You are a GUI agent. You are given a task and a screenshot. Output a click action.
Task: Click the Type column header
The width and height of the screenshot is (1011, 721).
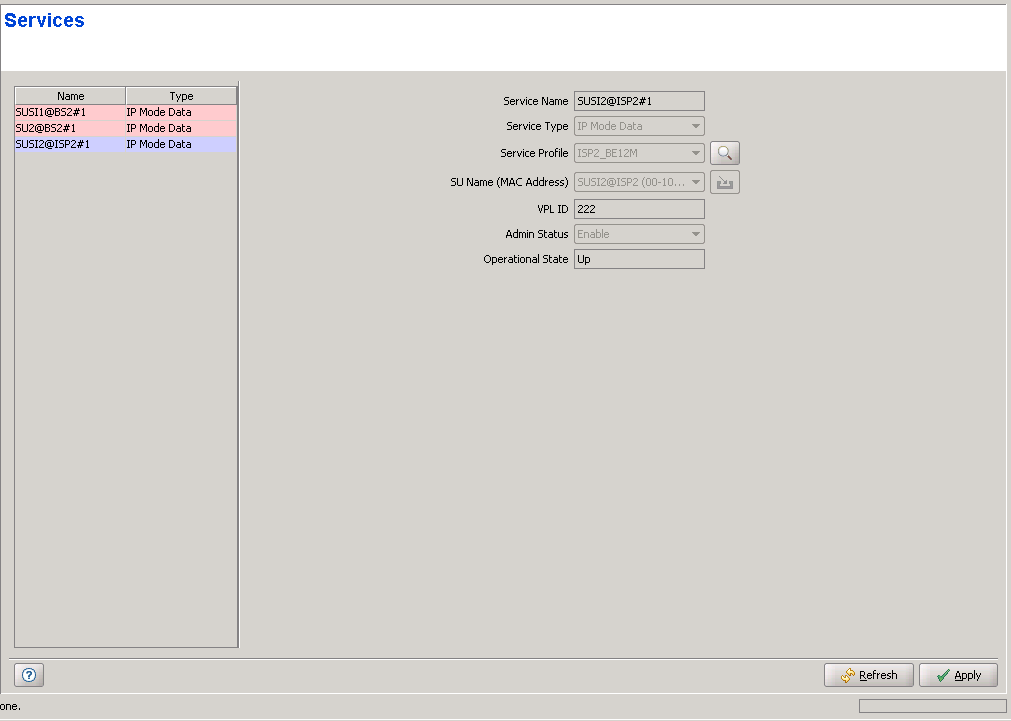click(181, 96)
